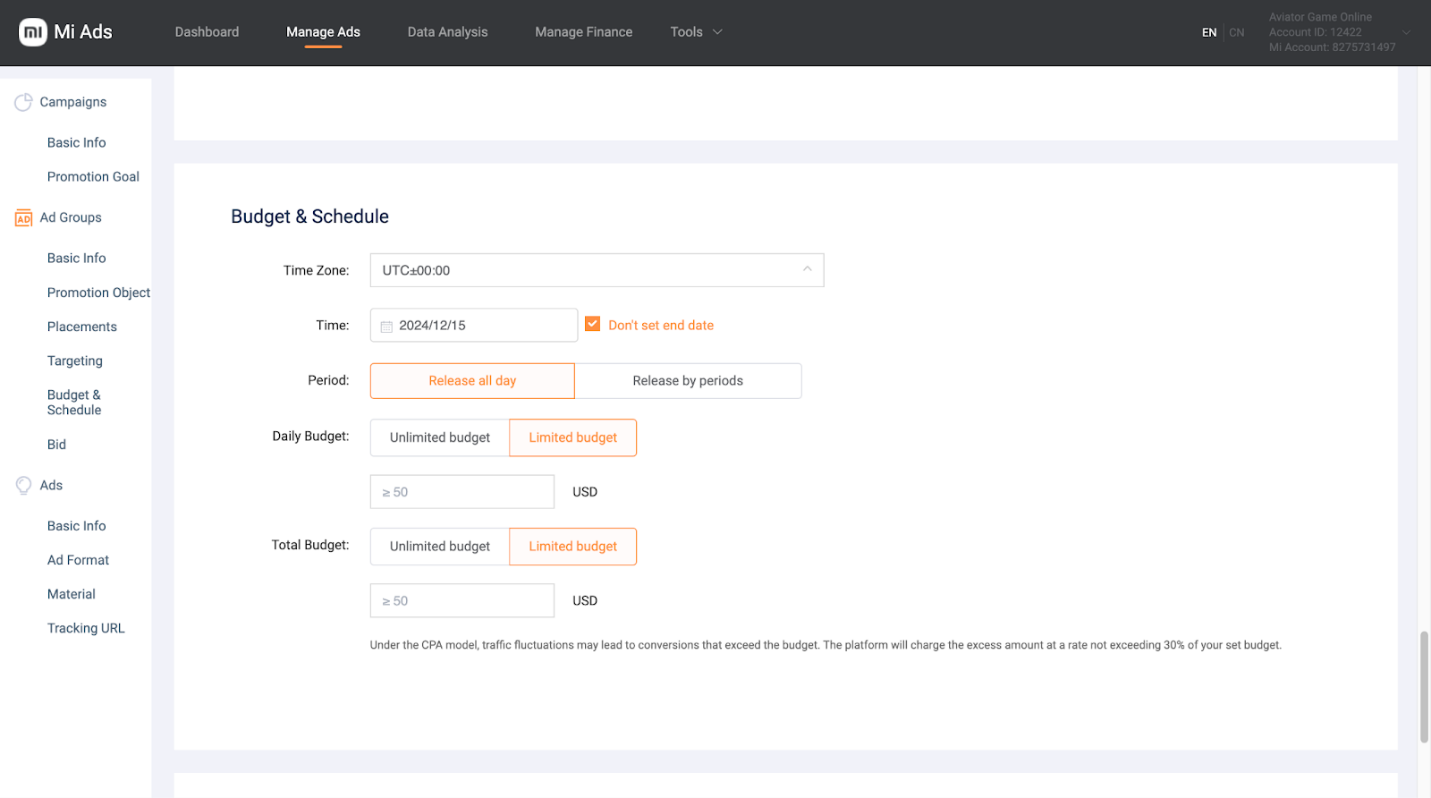Click the page vertical scrollbar thumb
The height and width of the screenshot is (798, 1431).
(1424, 687)
